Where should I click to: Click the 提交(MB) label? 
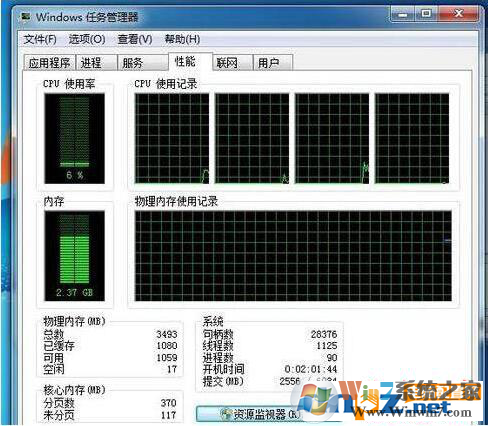(223, 381)
